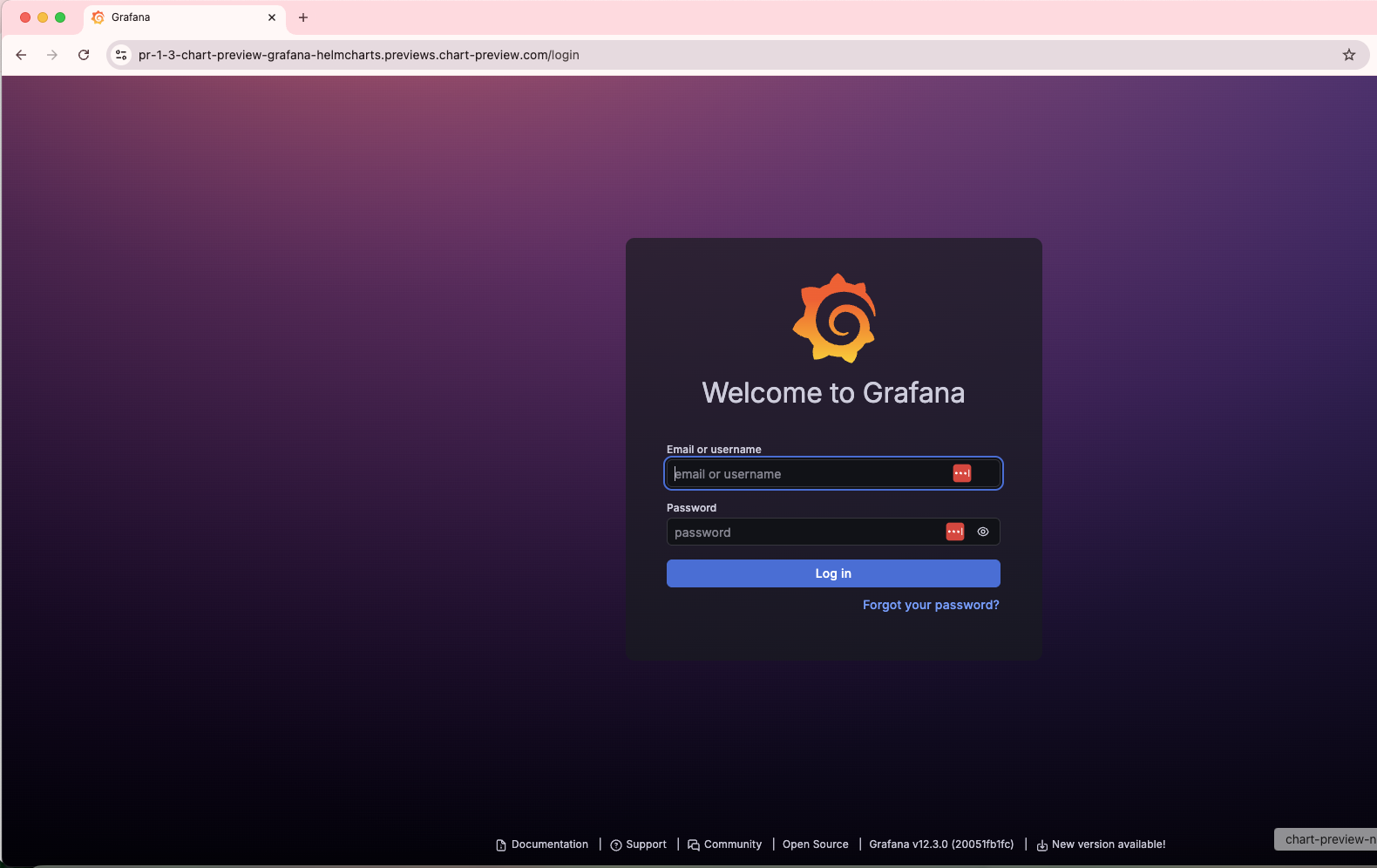This screenshot has height=868, width=1377.
Task: Click the browser forward arrow
Action: pyautogui.click(x=52, y=55)
